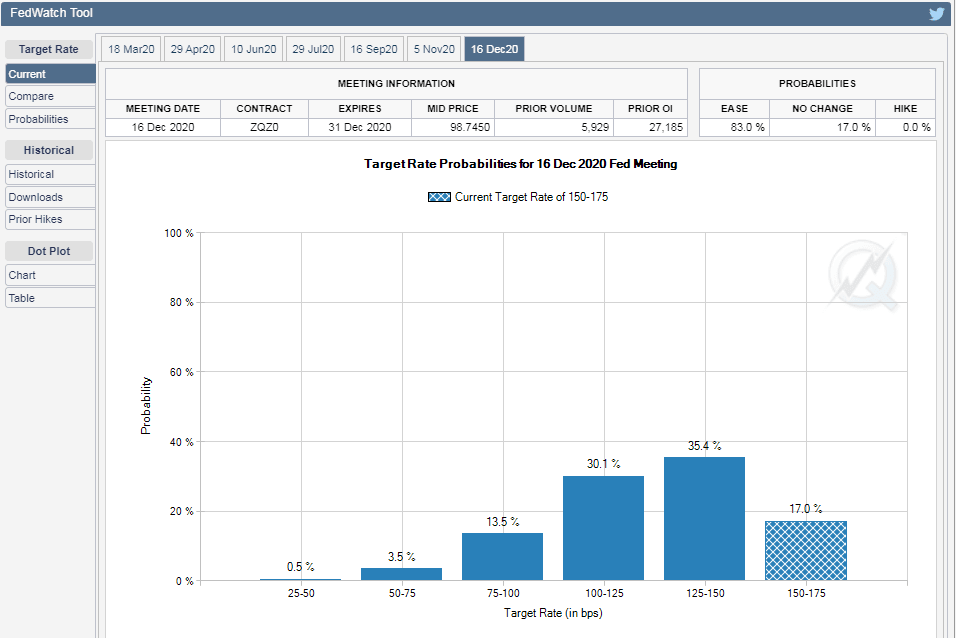Go to Downloads in the sidebar

click(35, 197)
